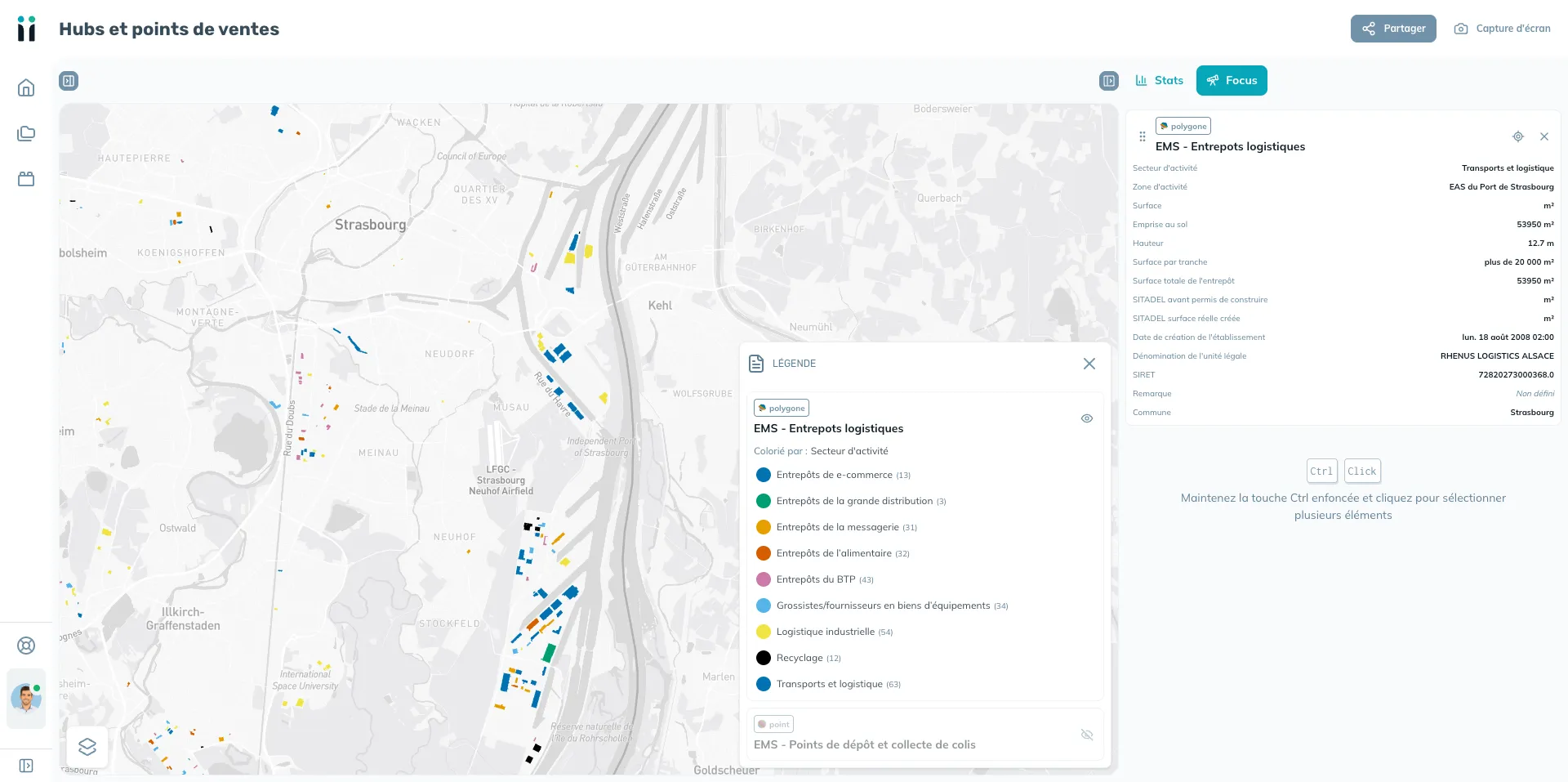Click the Capture d'écran button
The image size is (1568, 782).
(x=1502, y=29)
